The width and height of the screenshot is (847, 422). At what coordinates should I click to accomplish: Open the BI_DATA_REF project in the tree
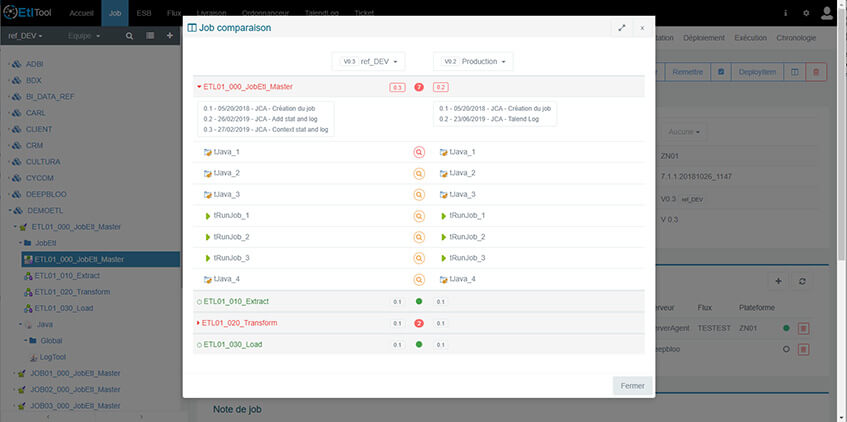50,97
